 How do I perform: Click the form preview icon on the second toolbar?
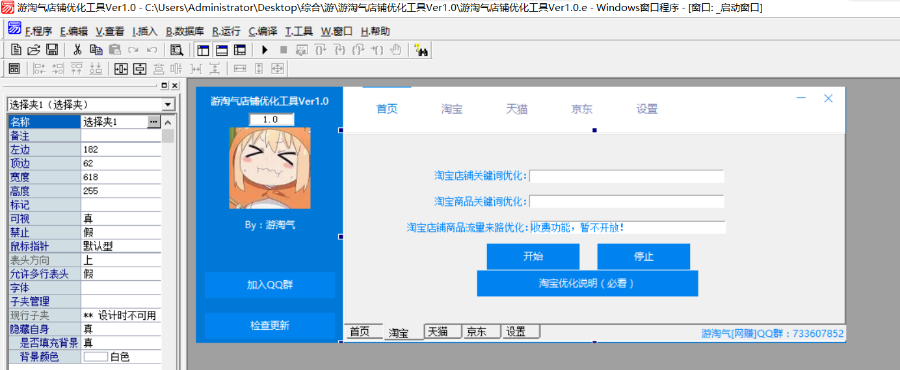tap(15, 69)
